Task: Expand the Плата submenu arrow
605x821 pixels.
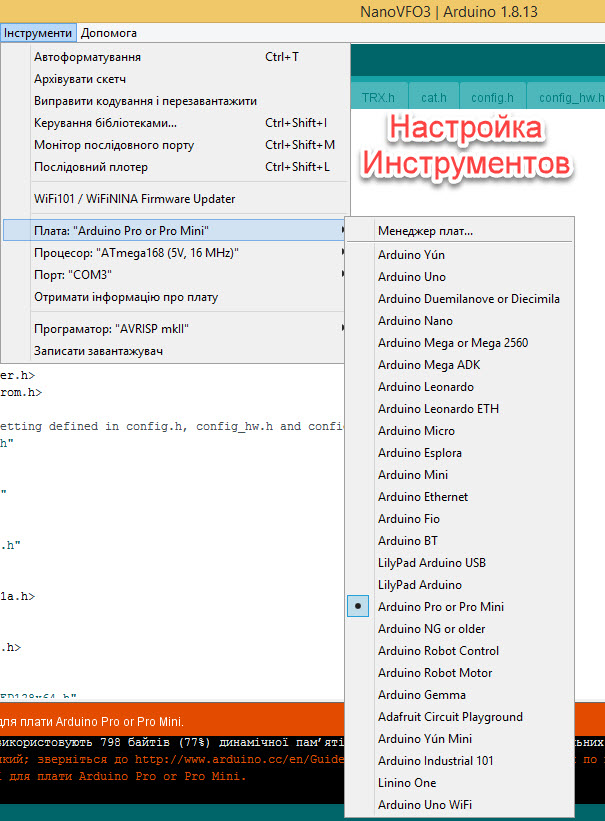Action: [x=343, y=231]
